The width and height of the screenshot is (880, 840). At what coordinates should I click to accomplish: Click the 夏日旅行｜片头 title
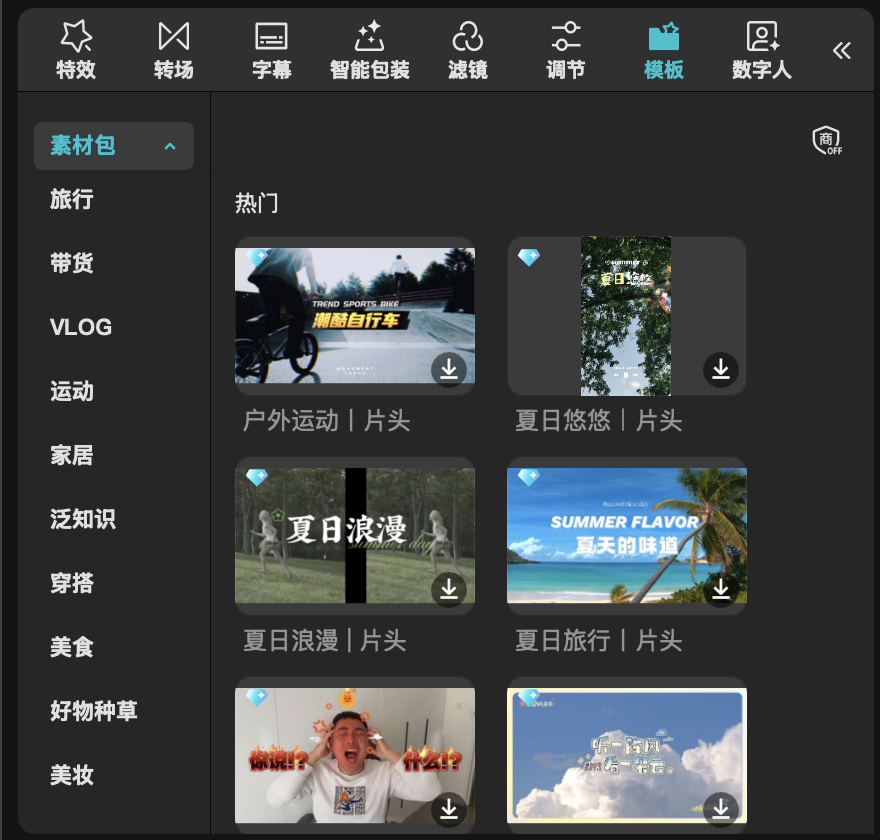[x=599, y=640]
